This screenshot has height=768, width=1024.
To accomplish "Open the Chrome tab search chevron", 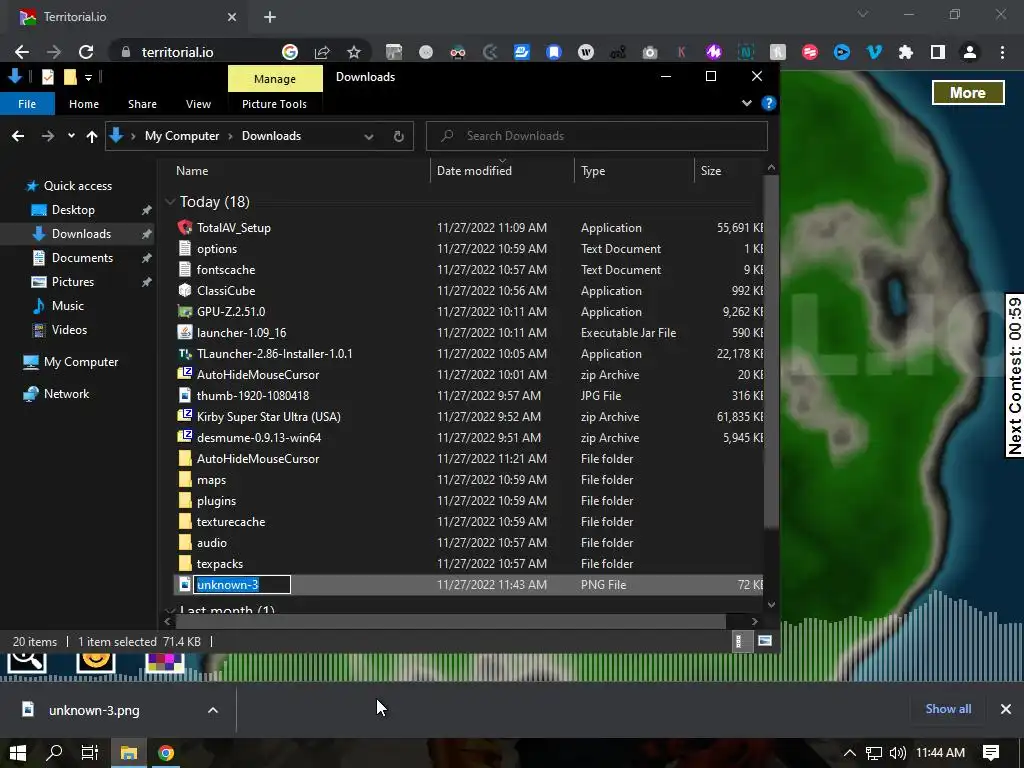I will (x=863, y=14).
